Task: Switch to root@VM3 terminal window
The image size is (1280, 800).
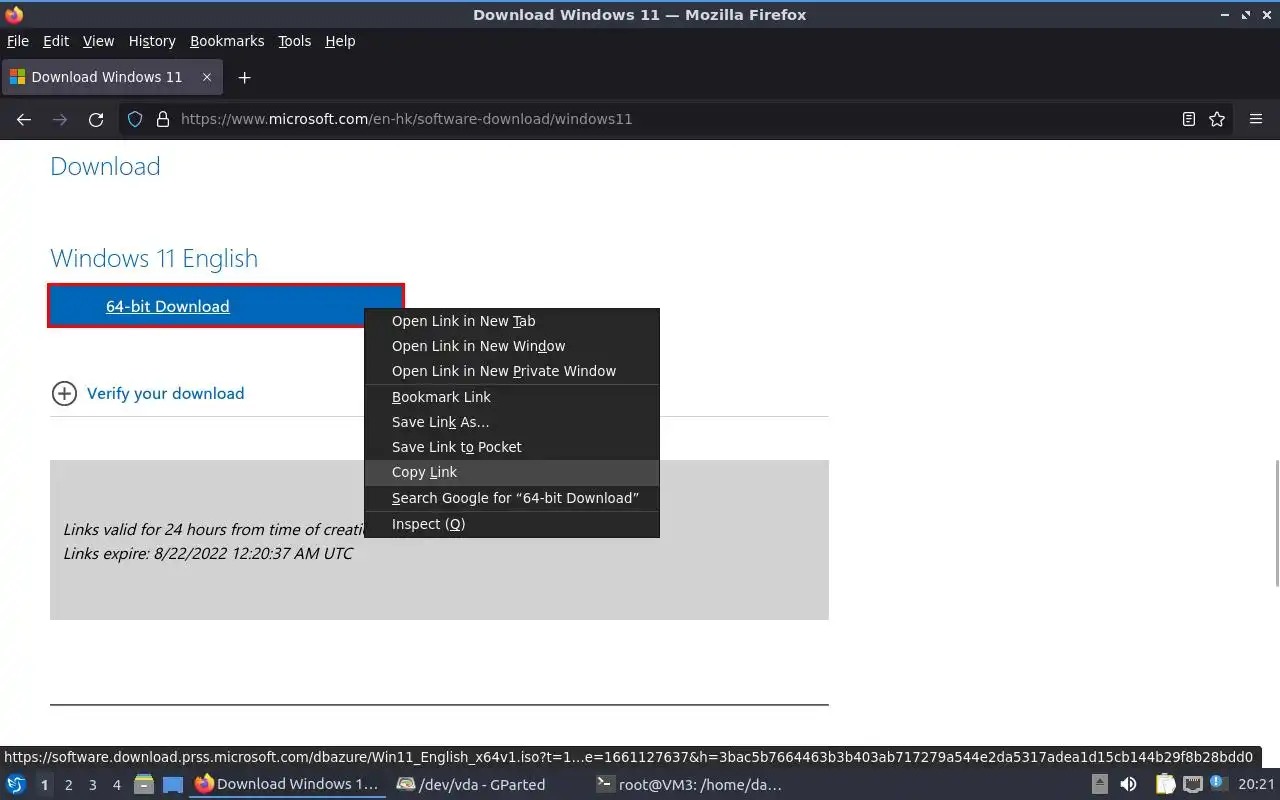Action: coord(688,785)
